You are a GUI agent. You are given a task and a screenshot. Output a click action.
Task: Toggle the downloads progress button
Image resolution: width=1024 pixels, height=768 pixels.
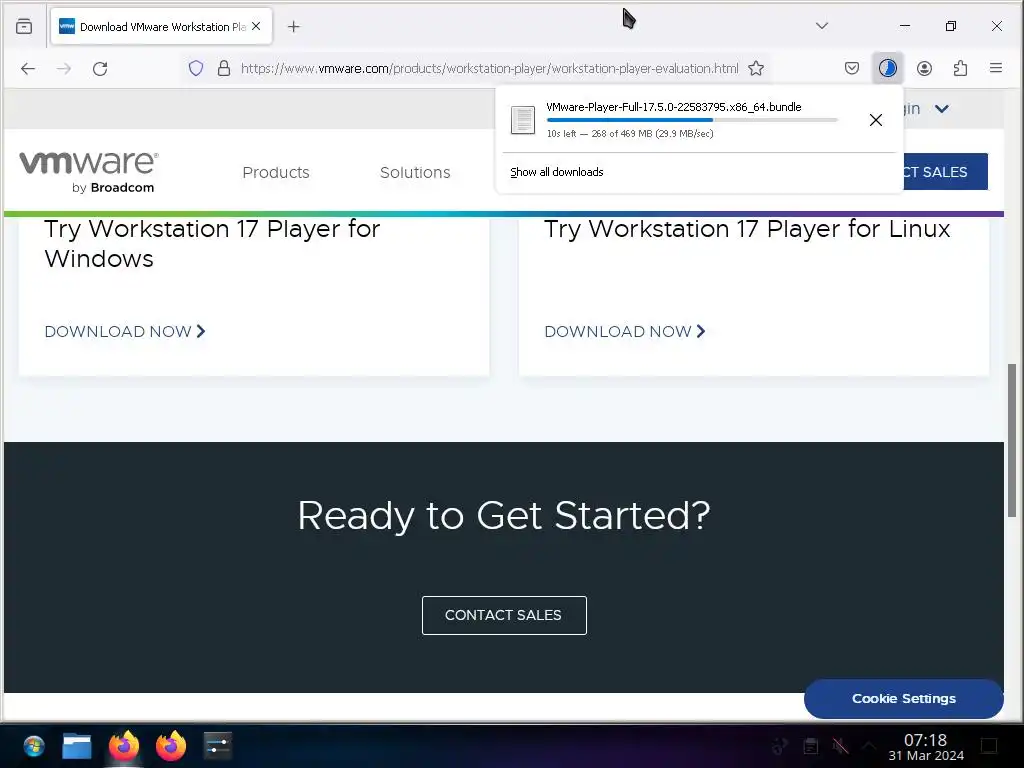click(x=888, y=68)
